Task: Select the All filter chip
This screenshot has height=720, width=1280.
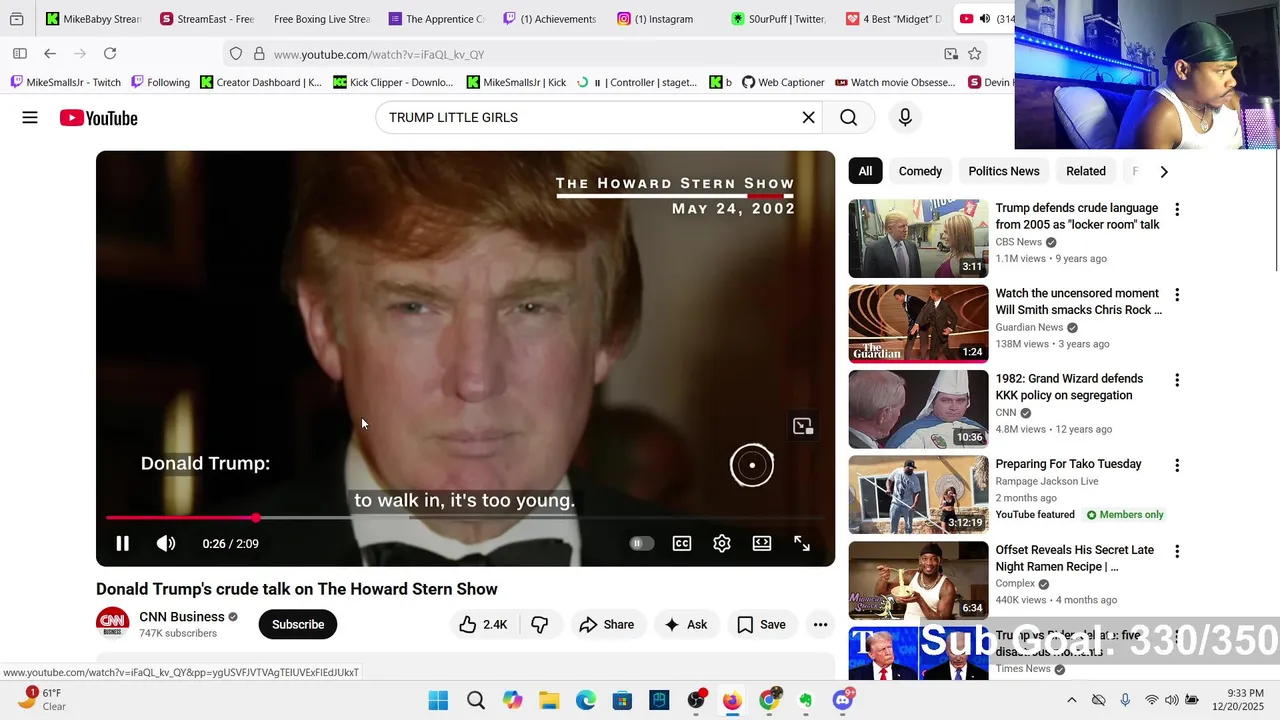Action: [865, 171]
